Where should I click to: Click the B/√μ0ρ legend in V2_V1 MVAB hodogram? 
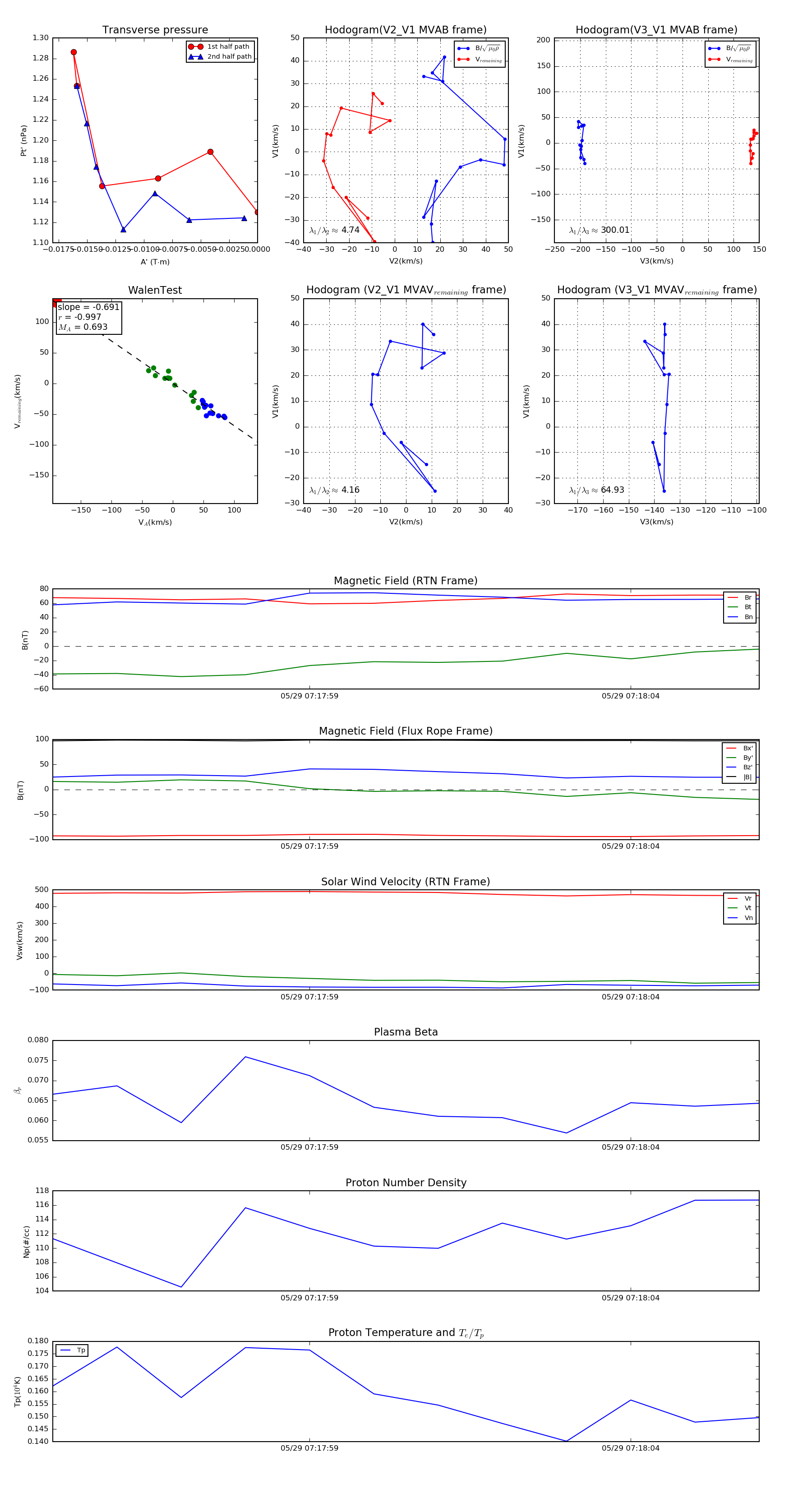[x=479, y=49]
